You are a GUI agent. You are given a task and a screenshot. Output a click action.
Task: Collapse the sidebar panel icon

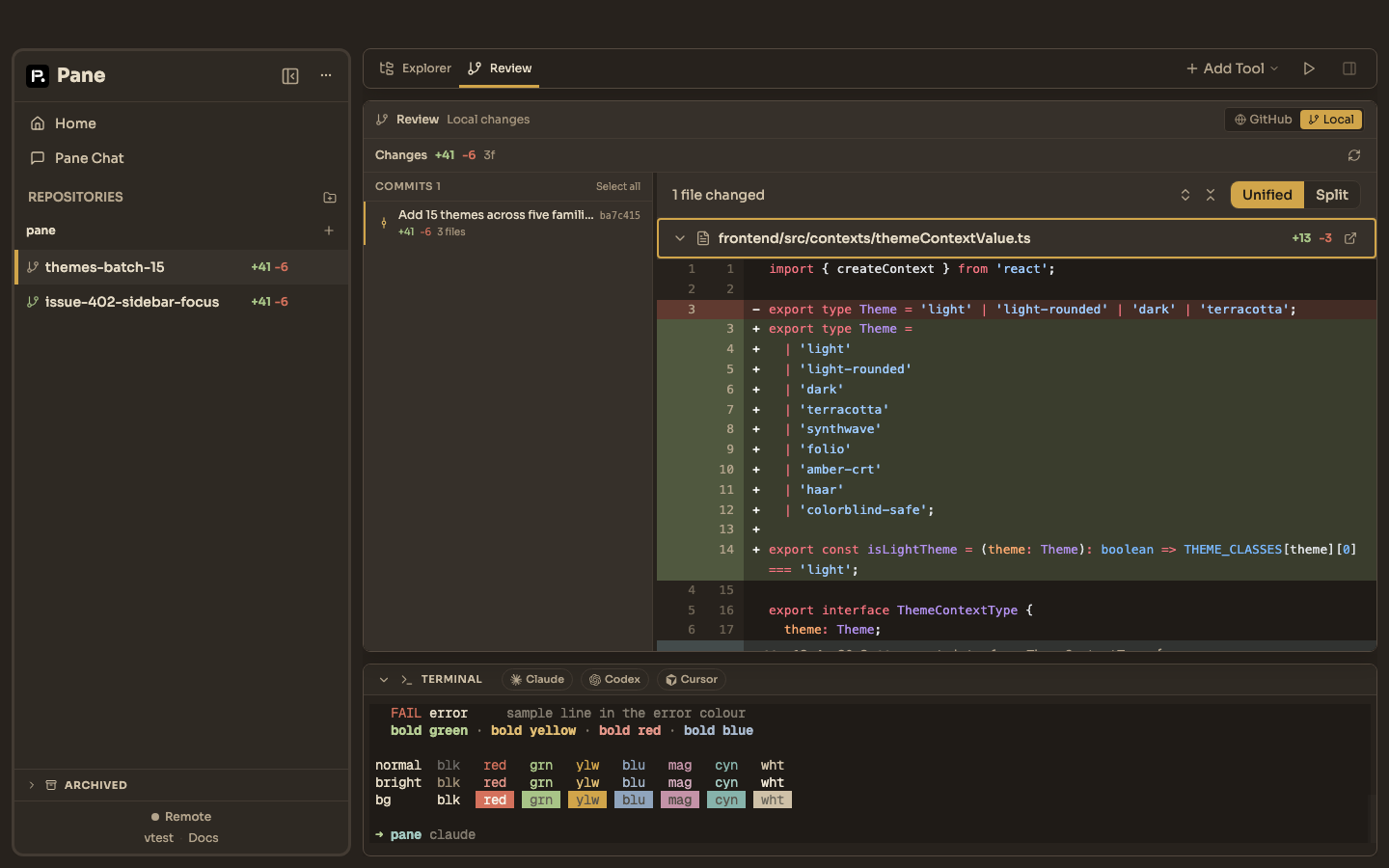pyautogui.click(x=290, y=76)
